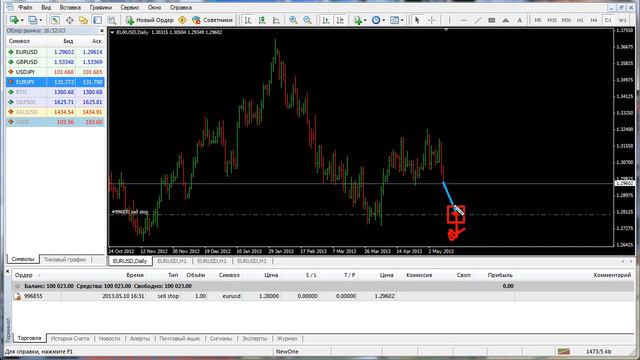
Task: Switch timeframe to M30
Action: (x=566, y=20)
